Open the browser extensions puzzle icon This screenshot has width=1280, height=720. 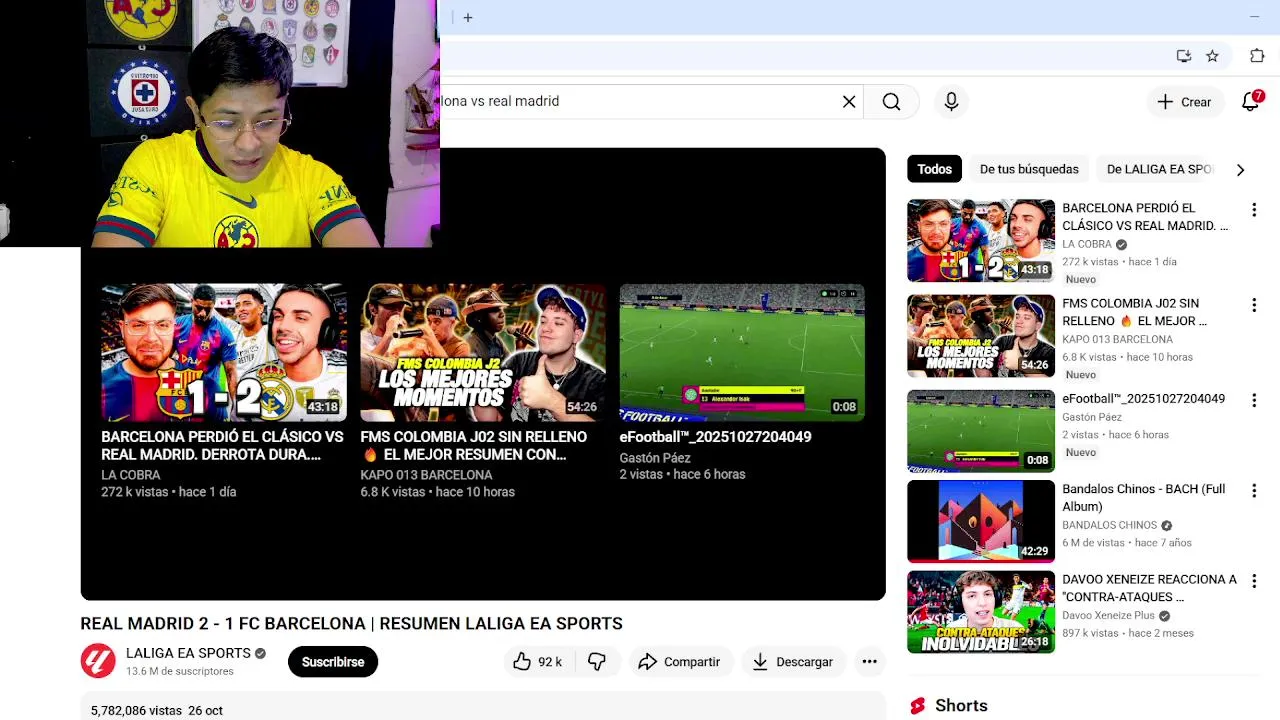1257,56
